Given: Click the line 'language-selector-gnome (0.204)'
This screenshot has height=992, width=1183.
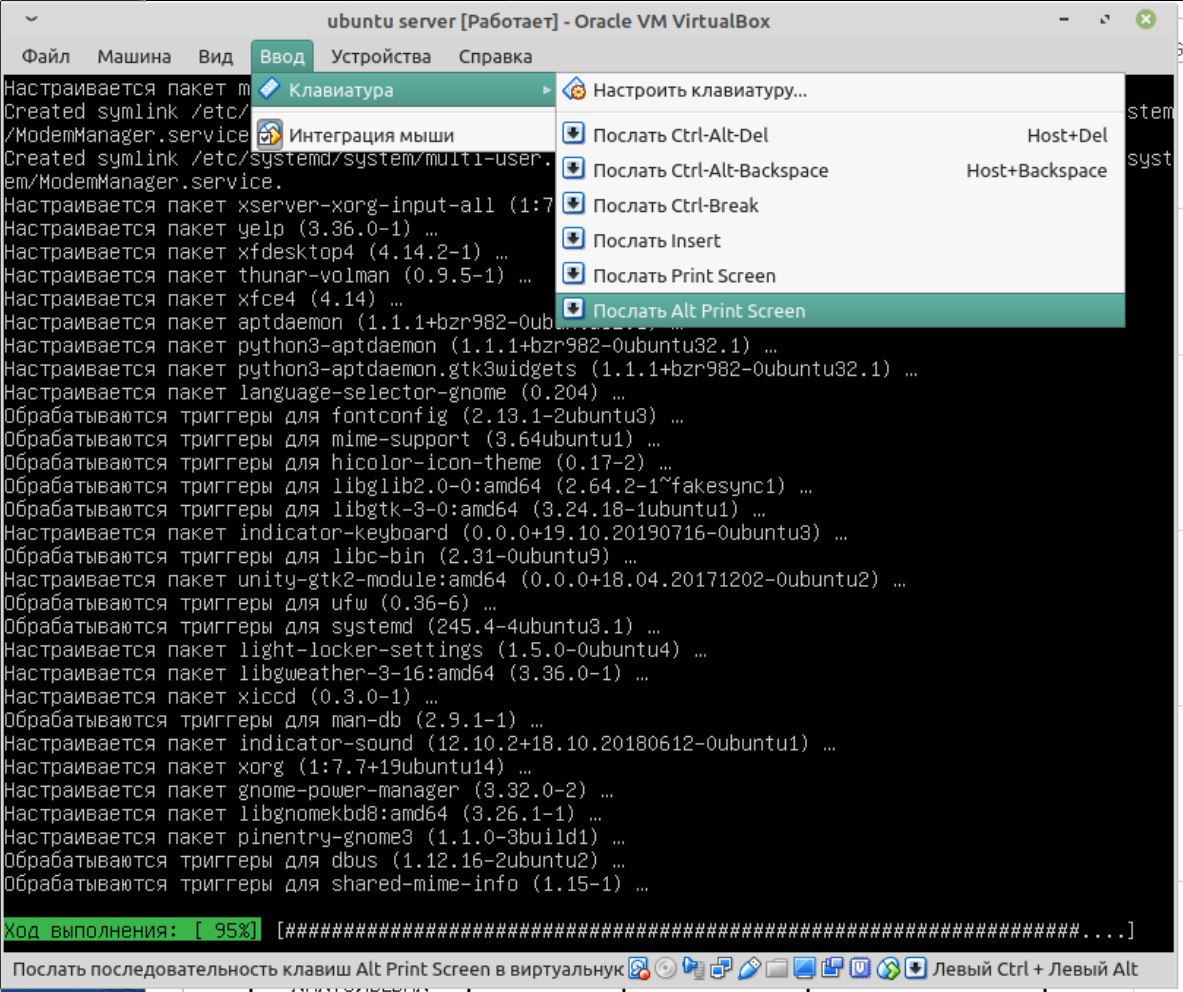Looking at the screenshot, I should point(314,392).
